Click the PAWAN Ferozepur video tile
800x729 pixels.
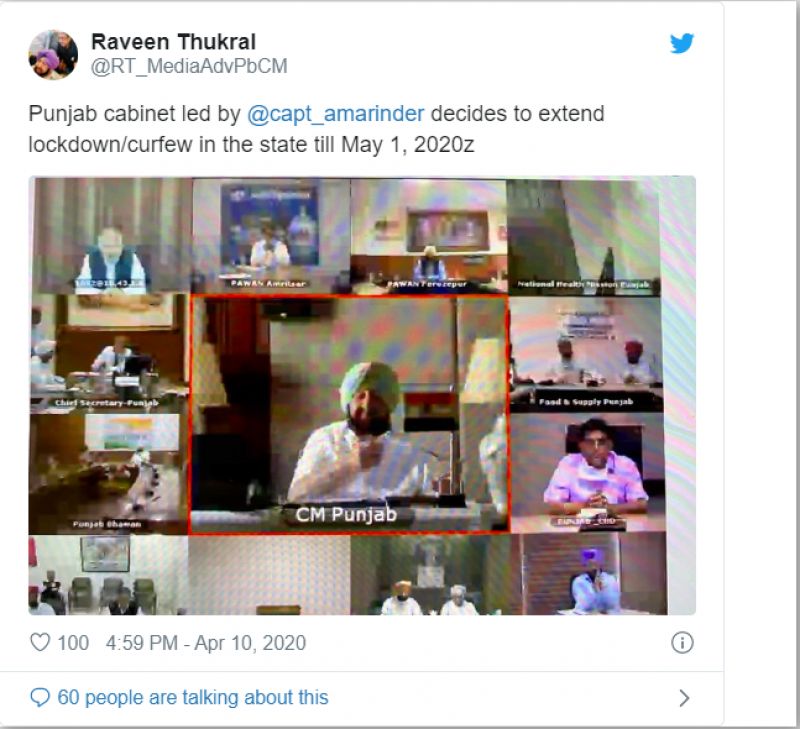pyautogui.click(x=429, y=236)
